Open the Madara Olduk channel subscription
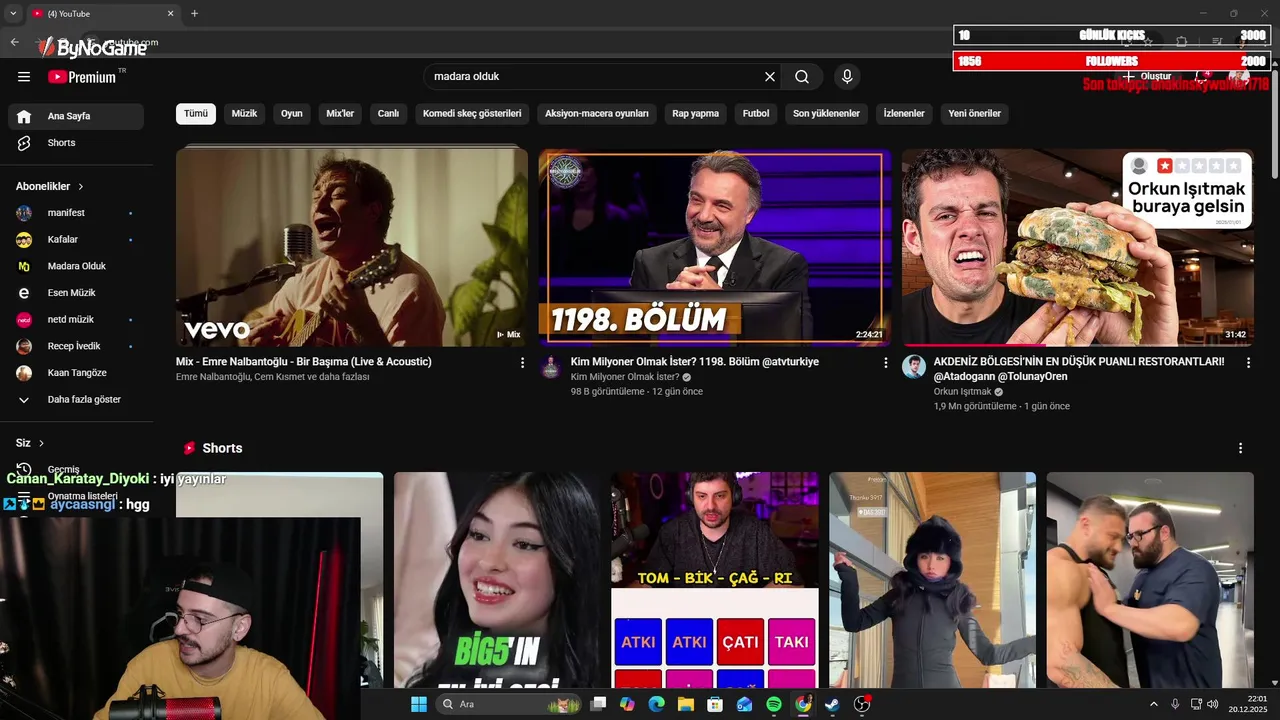 (x=76, y=266)
